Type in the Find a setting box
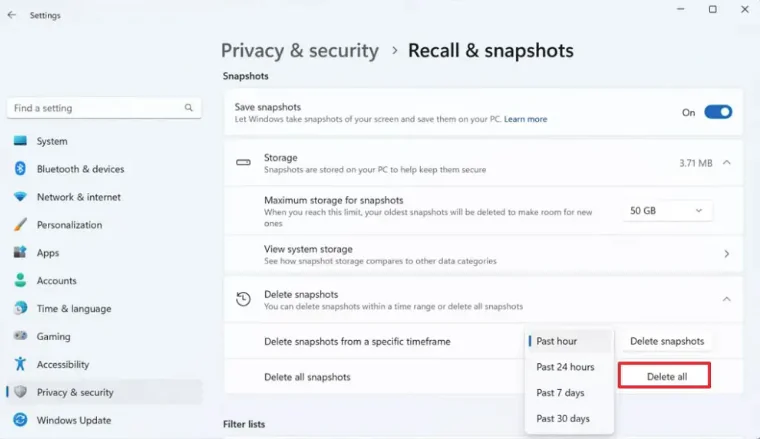 (x=95, y=108)
